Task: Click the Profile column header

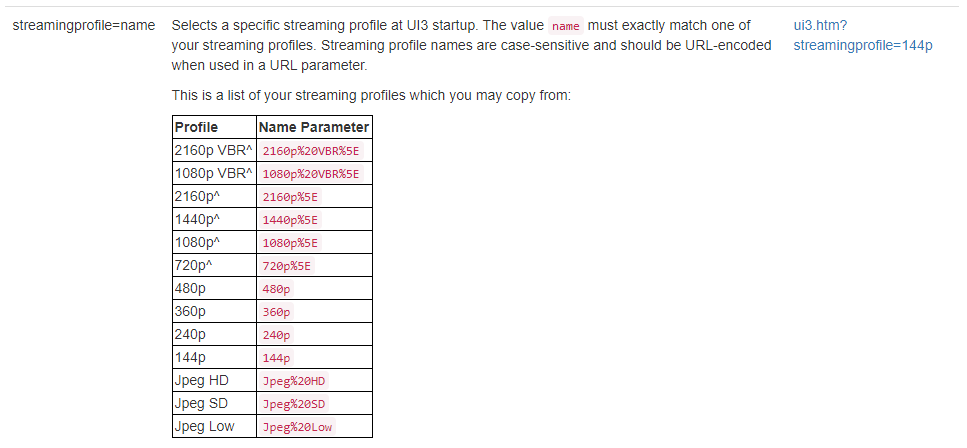Action: 196,127
